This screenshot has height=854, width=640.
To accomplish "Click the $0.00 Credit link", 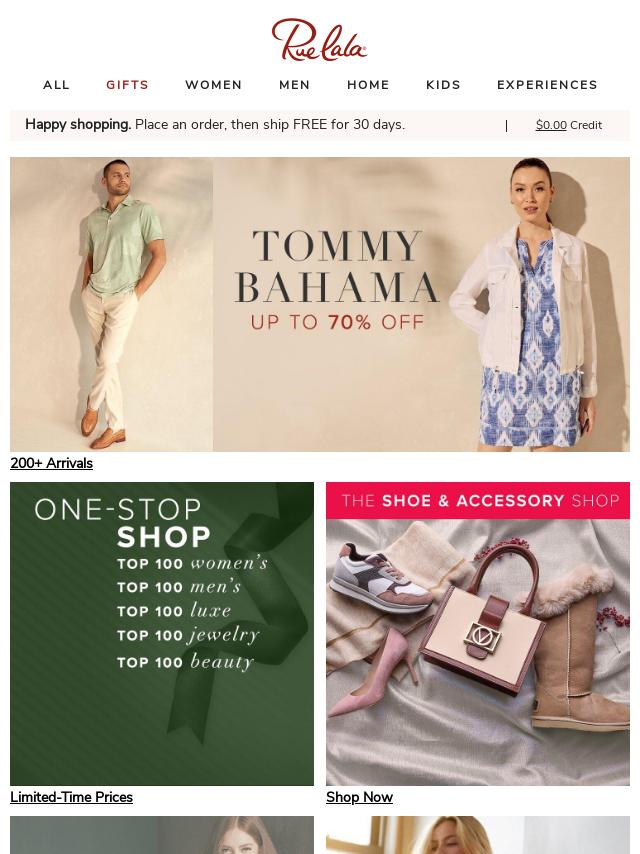I will [569, 125].
